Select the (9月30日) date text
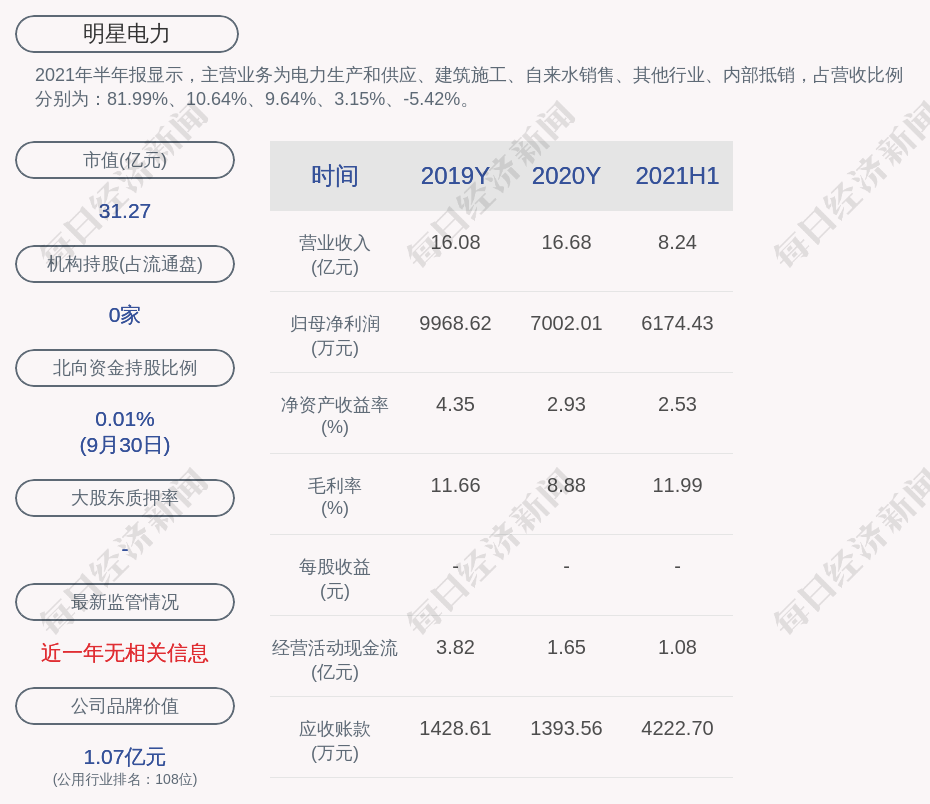This screenshot has width=930, height=804. pos(125,445)
